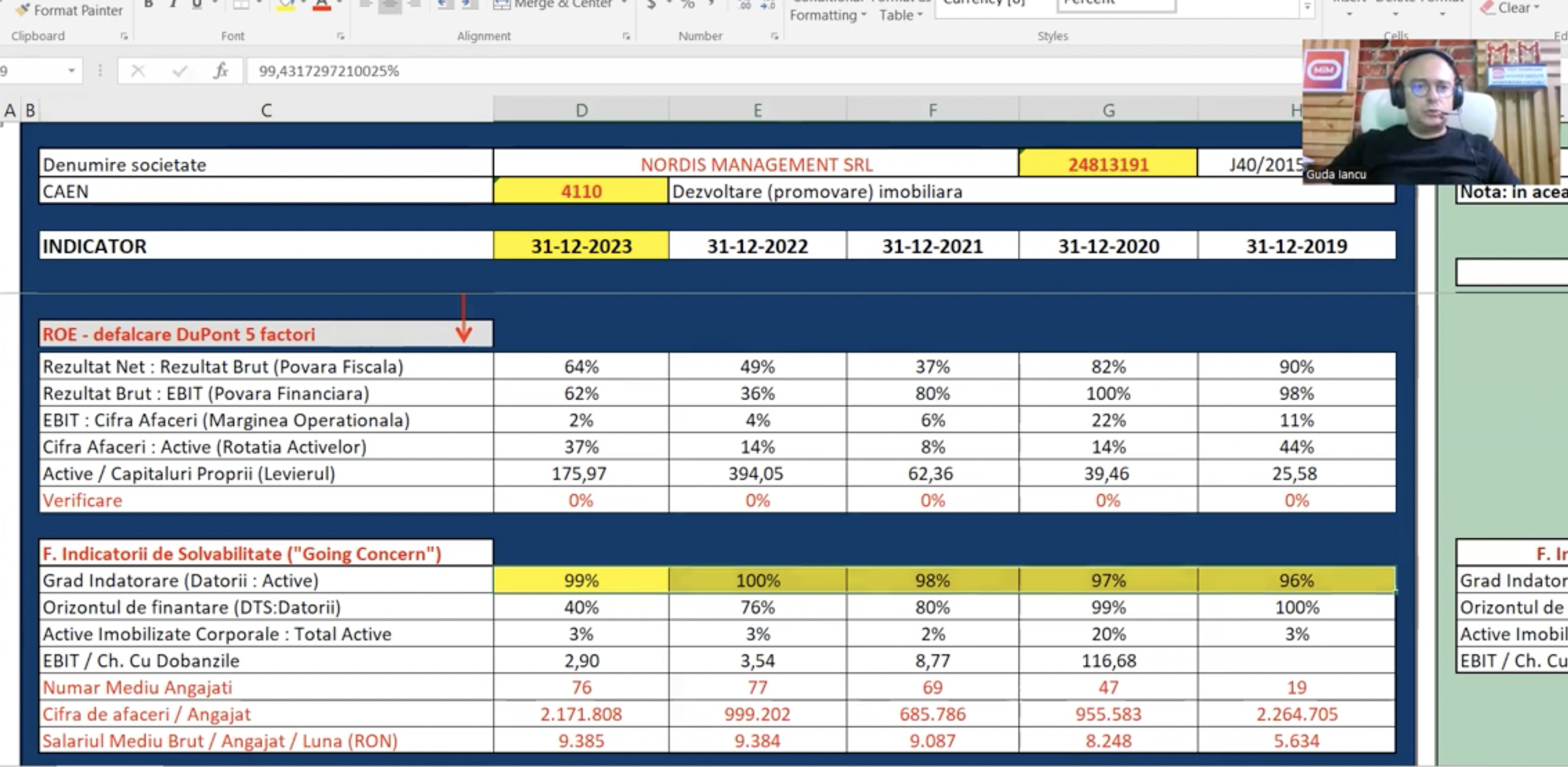Image resolution: width=1568 pixels, height=767 pixels.
Task: Apply percent style from Number group
Action: coord(688,5)
